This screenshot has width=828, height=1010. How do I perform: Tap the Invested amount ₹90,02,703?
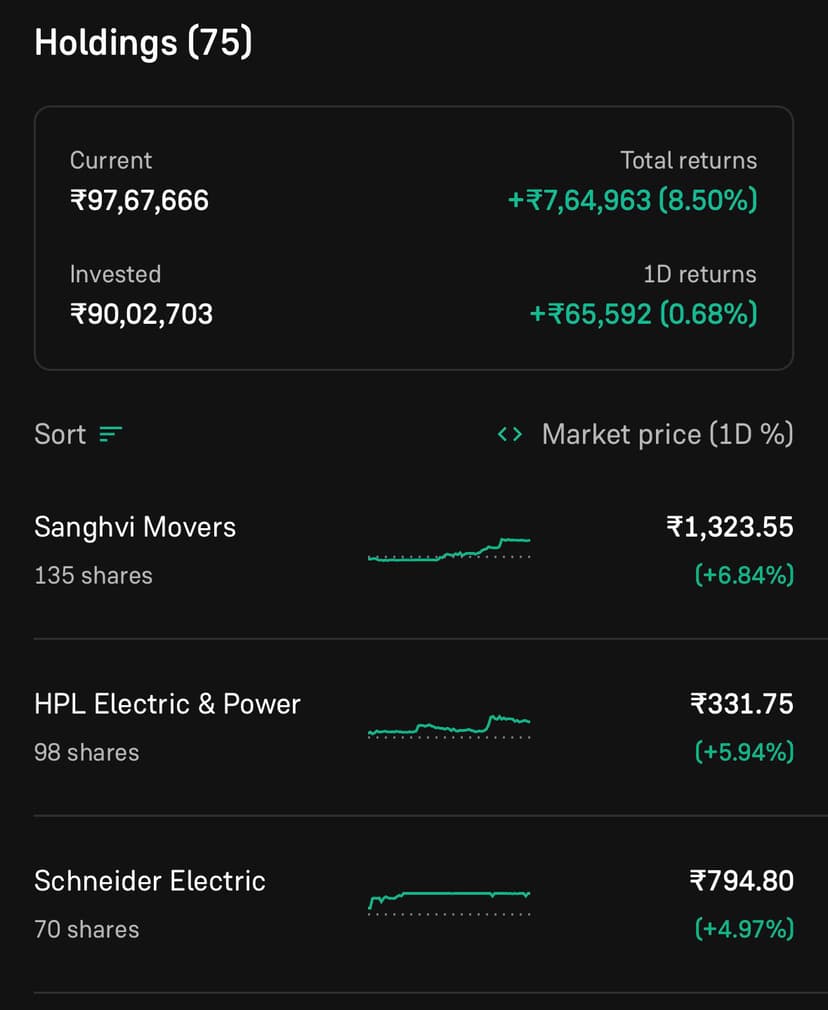(x=141, y=314)
